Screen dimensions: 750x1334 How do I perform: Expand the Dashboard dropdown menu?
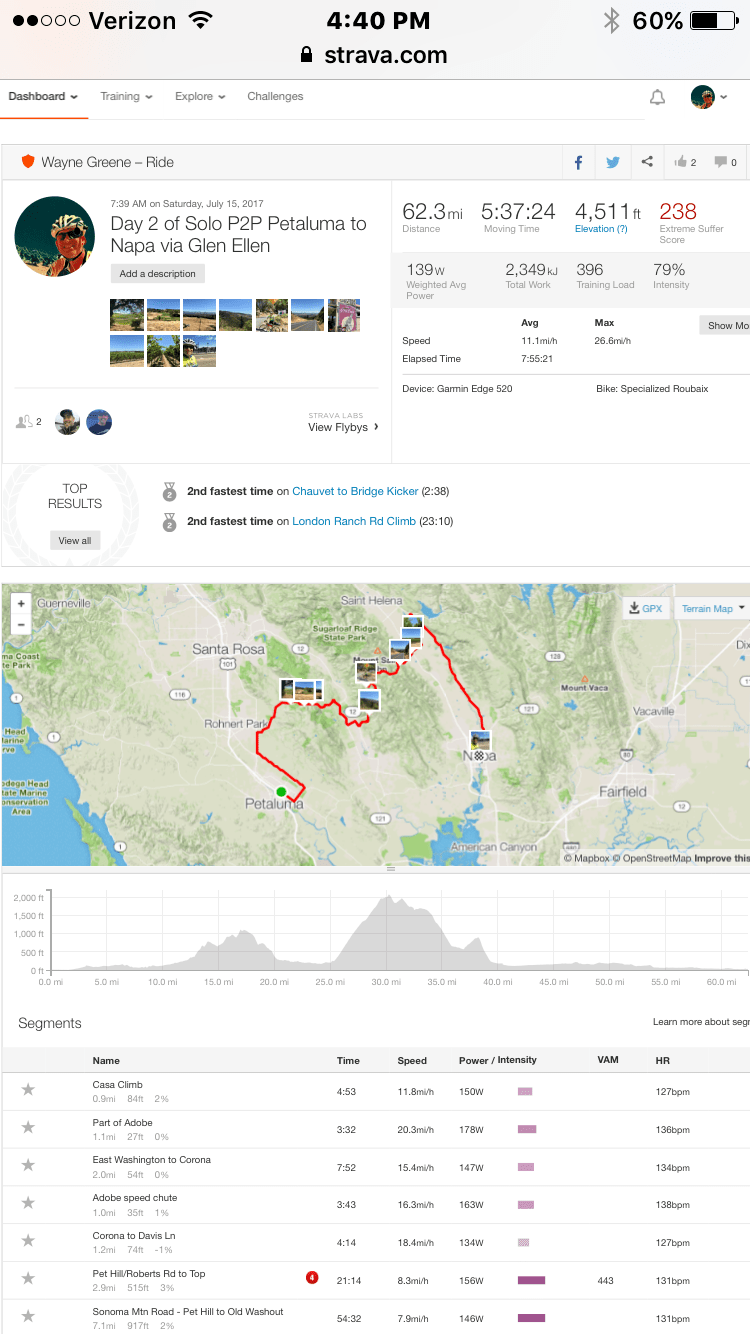[x=43, y=97]
